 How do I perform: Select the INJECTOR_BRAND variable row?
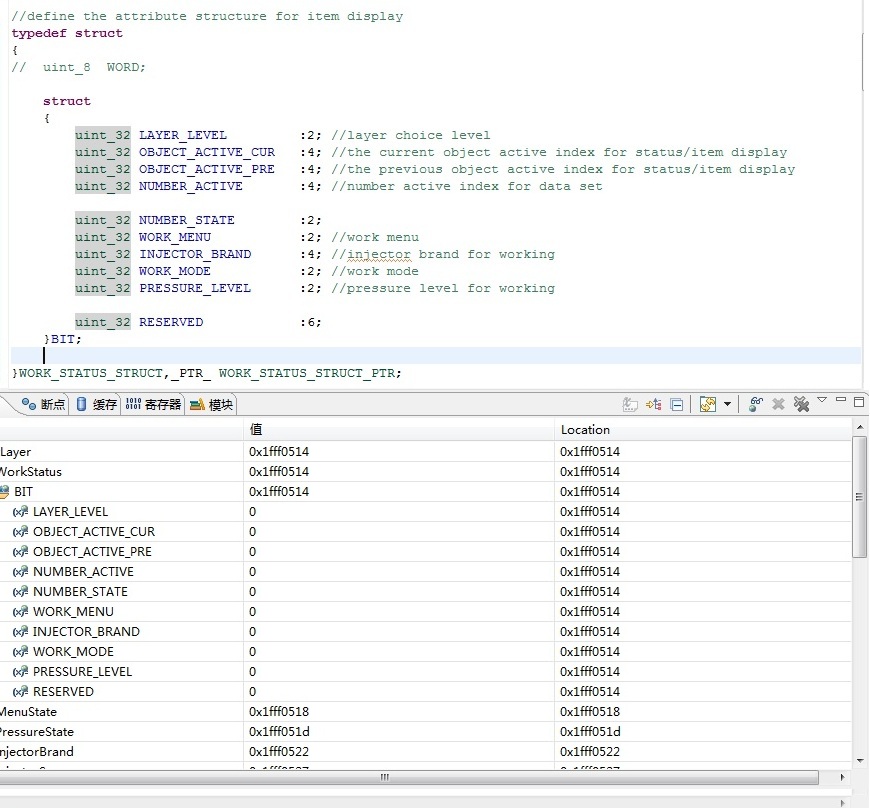tap(86, 632)
